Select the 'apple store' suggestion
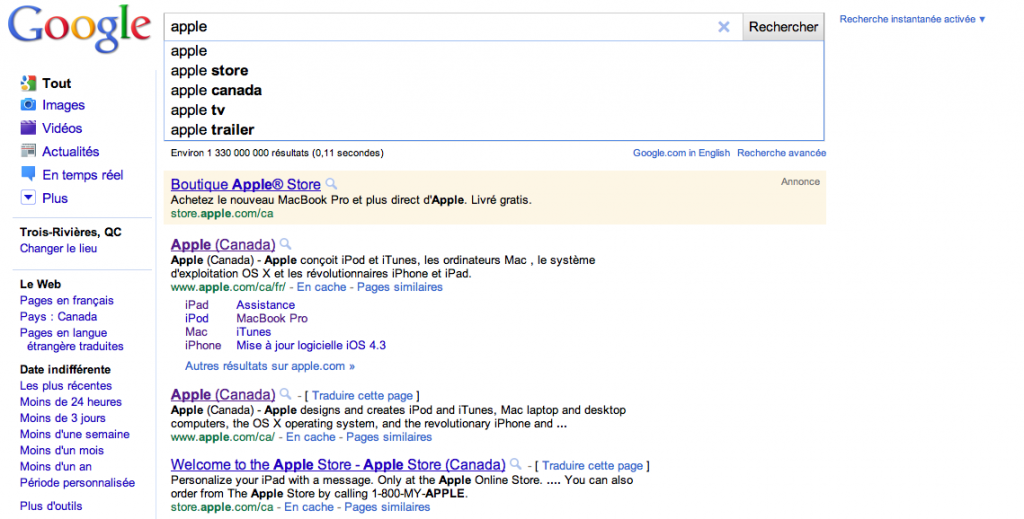 (x=209, y=71)
